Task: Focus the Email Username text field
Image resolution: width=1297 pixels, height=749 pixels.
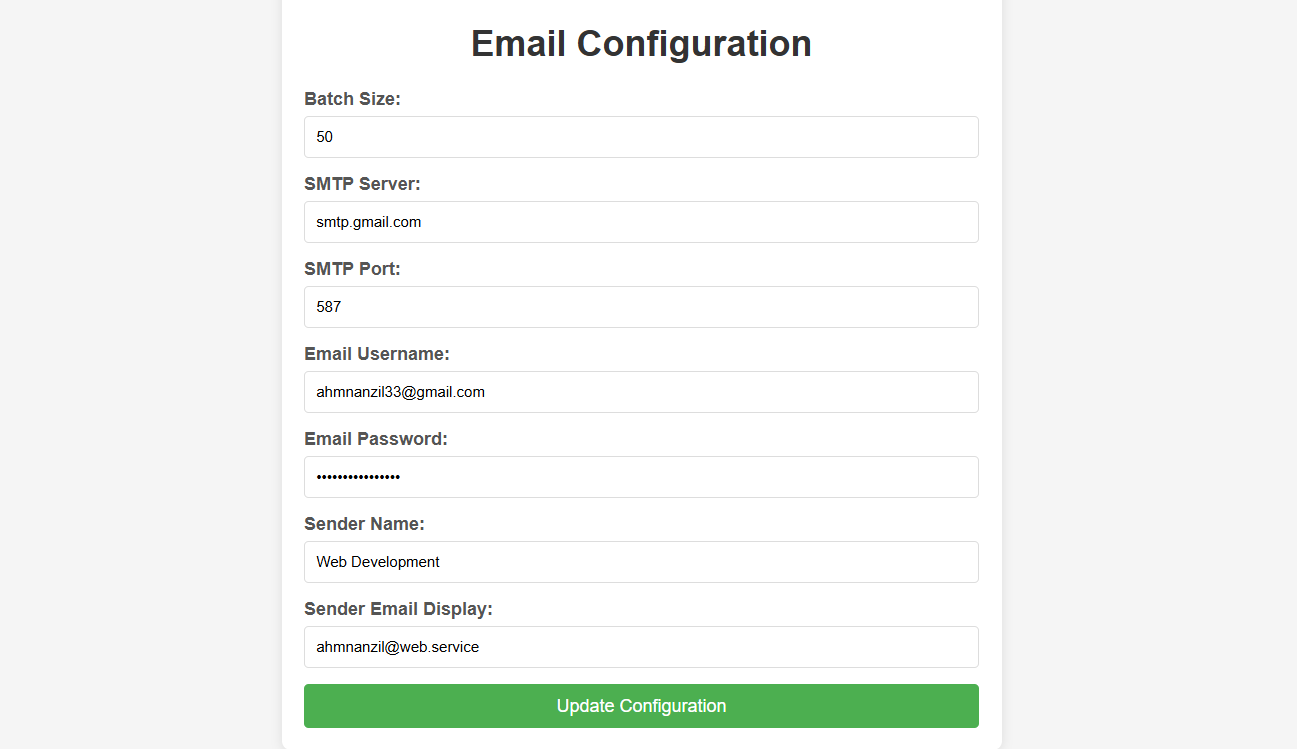Action: click(x=641, y=392)
